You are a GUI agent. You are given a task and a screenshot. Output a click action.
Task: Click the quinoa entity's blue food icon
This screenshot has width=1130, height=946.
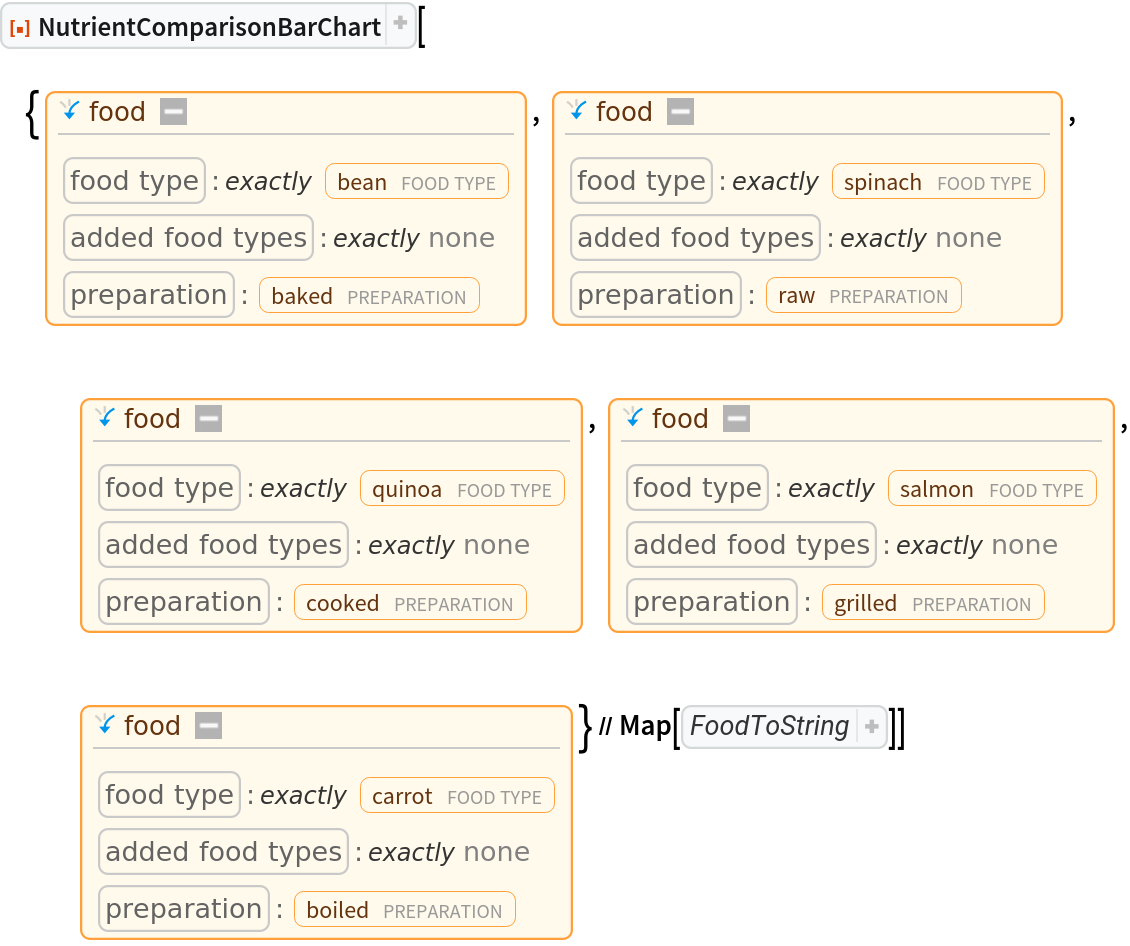(106, 418)
